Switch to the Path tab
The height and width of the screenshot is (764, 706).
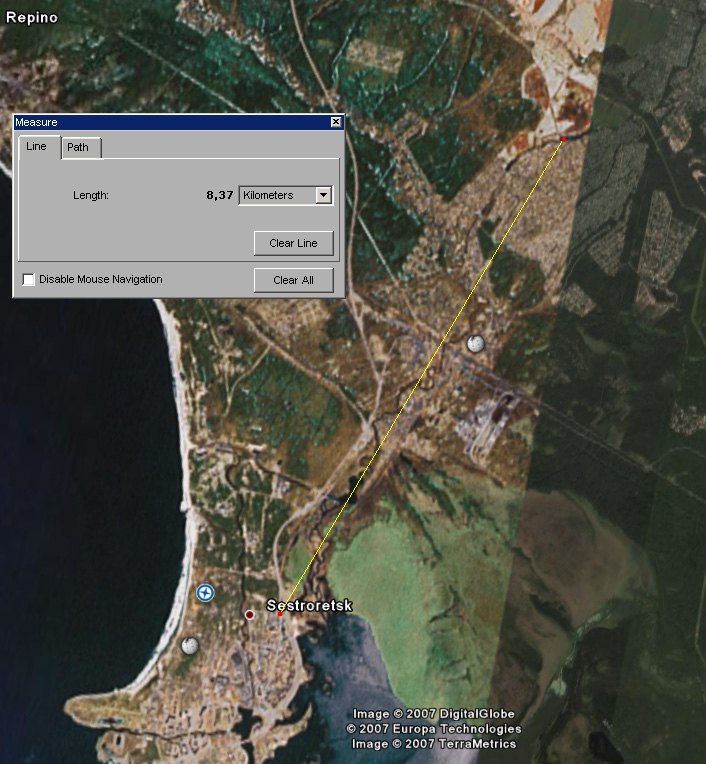[x=78, y=147]
